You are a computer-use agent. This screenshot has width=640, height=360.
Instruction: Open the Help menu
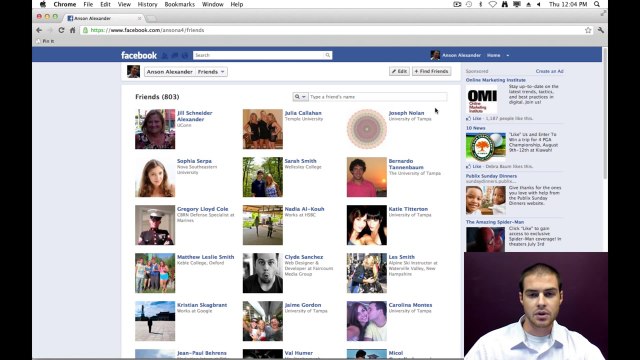coord(237,4)
